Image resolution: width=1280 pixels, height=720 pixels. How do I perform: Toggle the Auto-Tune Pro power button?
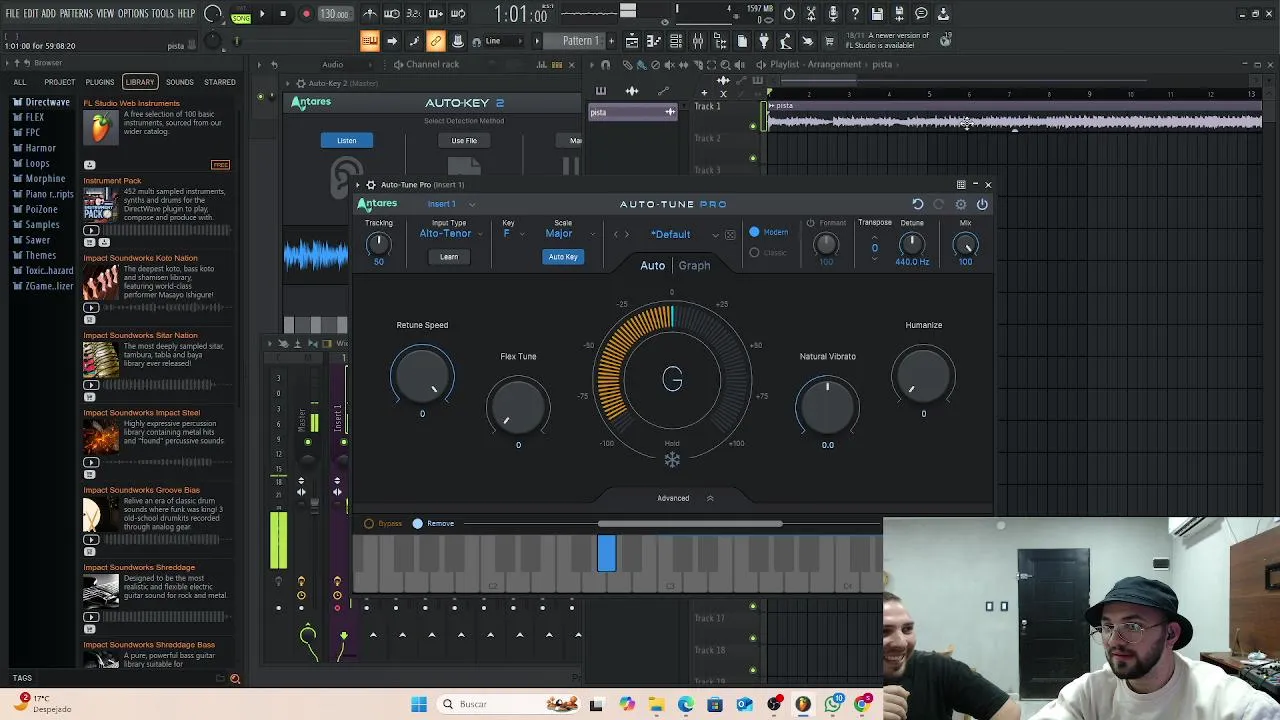click(x=982, y=204)
